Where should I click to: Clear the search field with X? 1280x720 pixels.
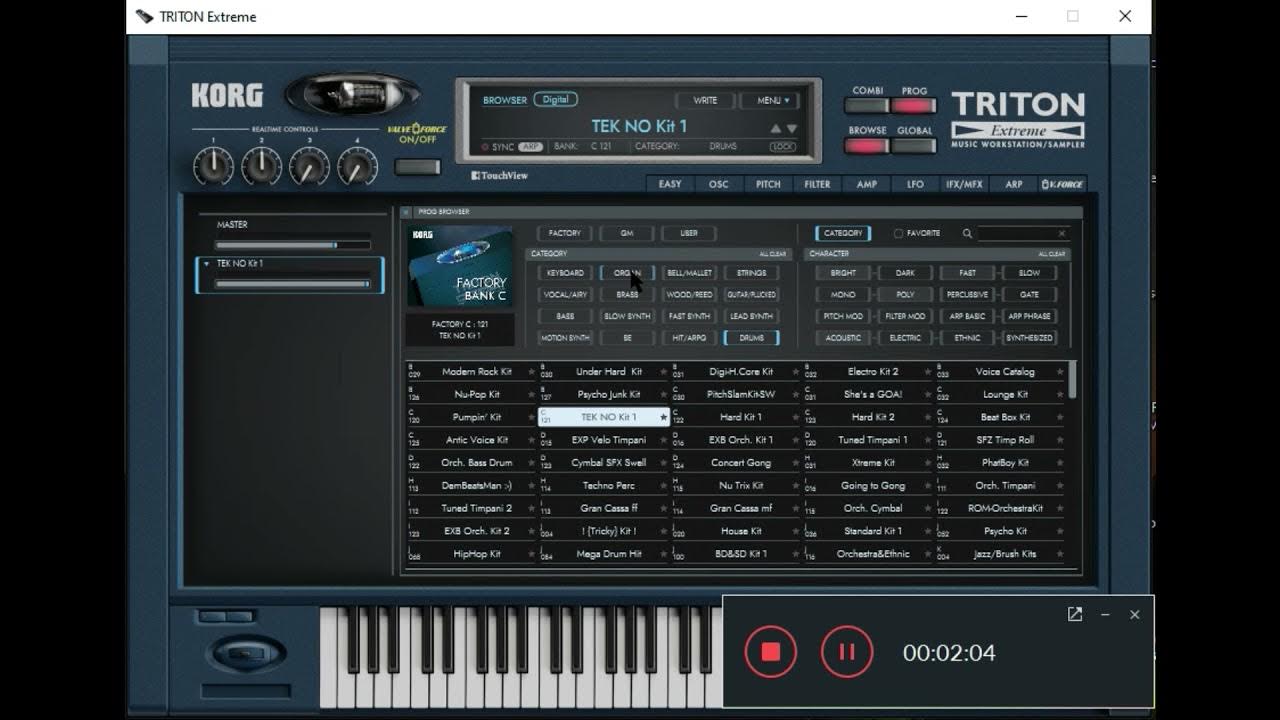[1061, 233]
